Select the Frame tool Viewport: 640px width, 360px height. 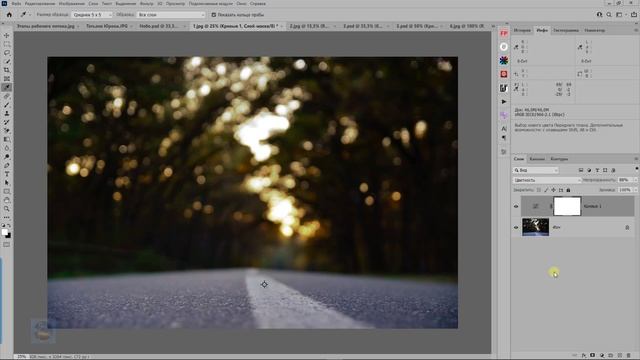point(7,79)
